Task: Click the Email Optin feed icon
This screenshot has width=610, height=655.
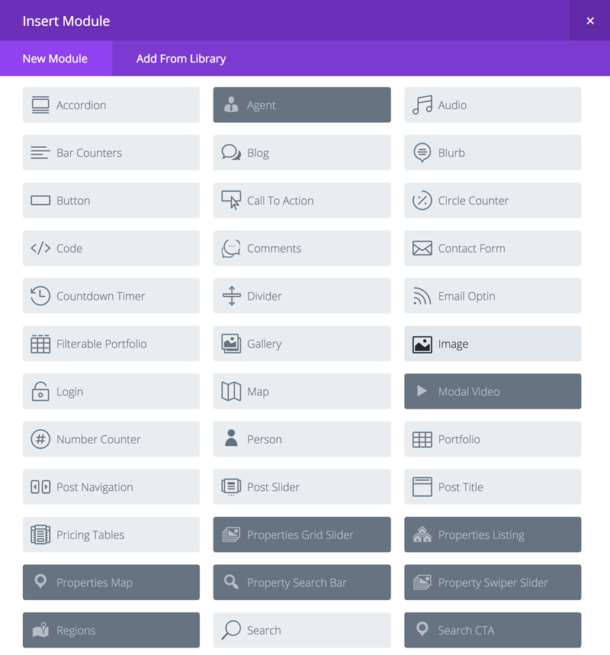Action: 422,296
